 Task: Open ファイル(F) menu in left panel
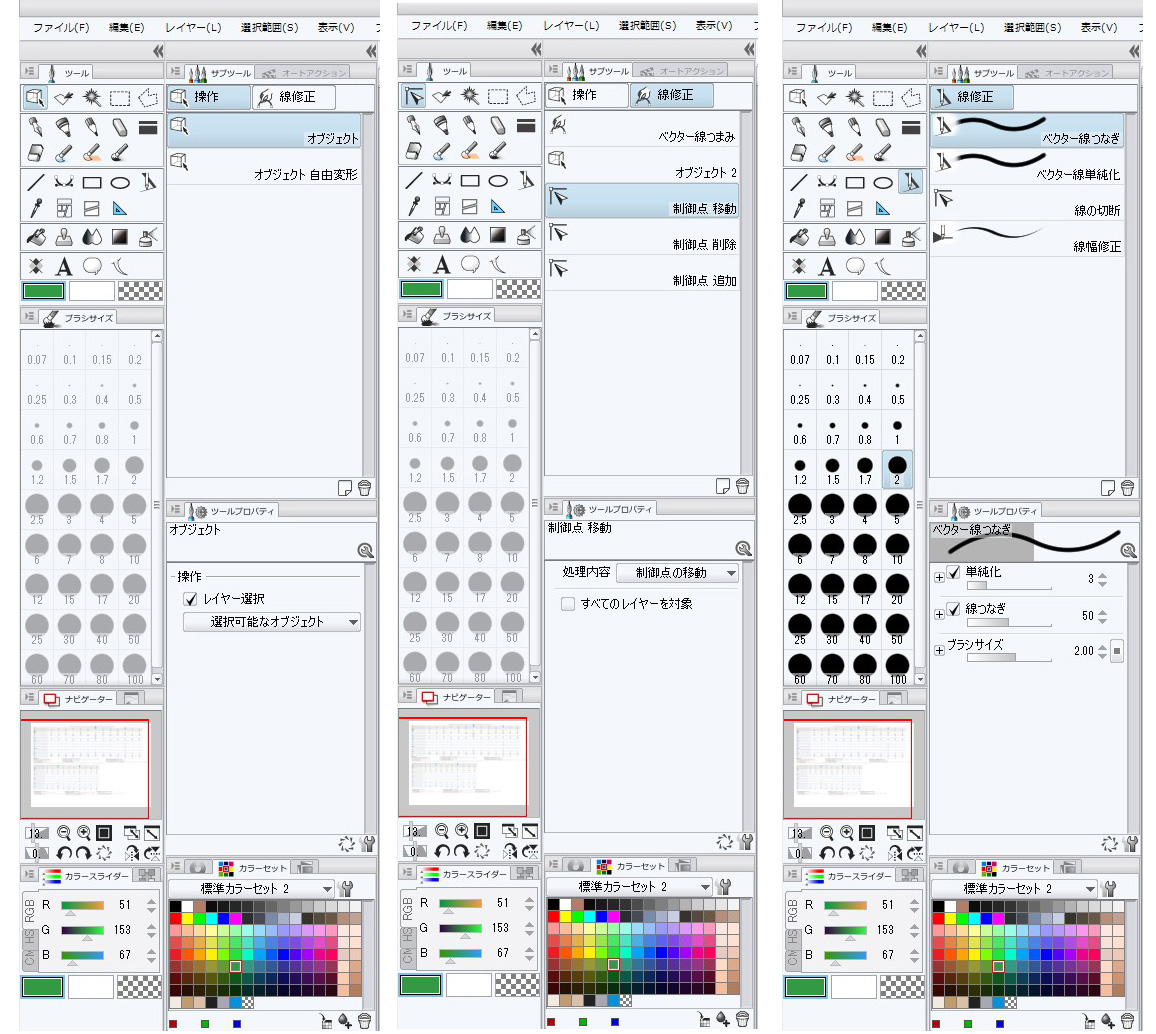61,27
